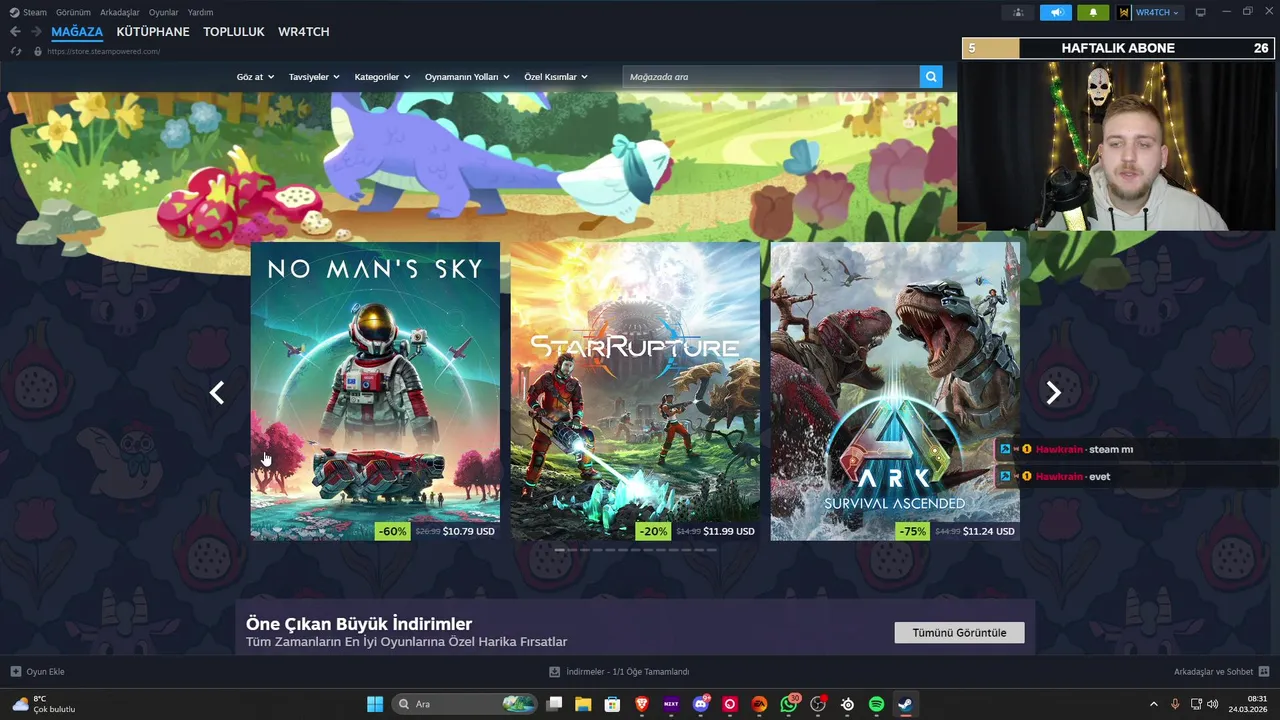Image resolution: width=1280 pixels, height=720 pixels.
Task: Open the friends icon in top bar
Action: pos(1018,12)
